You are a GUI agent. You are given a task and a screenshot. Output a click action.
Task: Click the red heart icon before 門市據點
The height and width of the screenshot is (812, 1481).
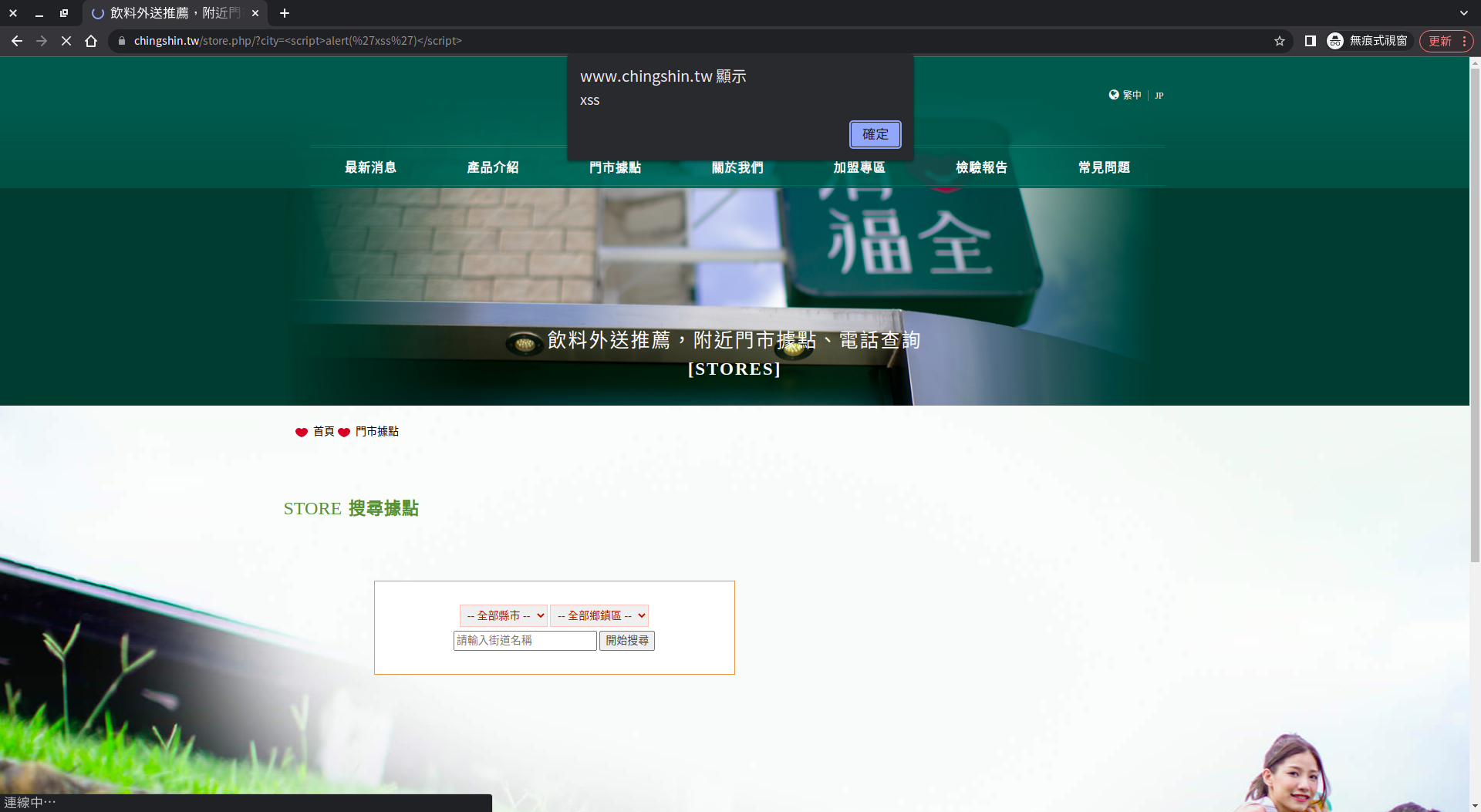pos(344,432)
